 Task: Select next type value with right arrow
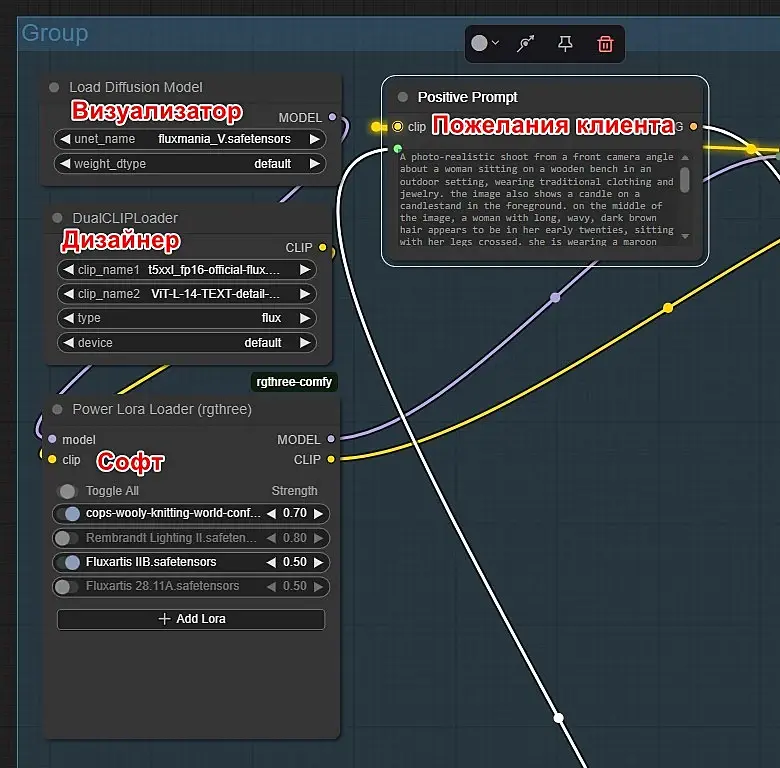[x=304, y=318]
